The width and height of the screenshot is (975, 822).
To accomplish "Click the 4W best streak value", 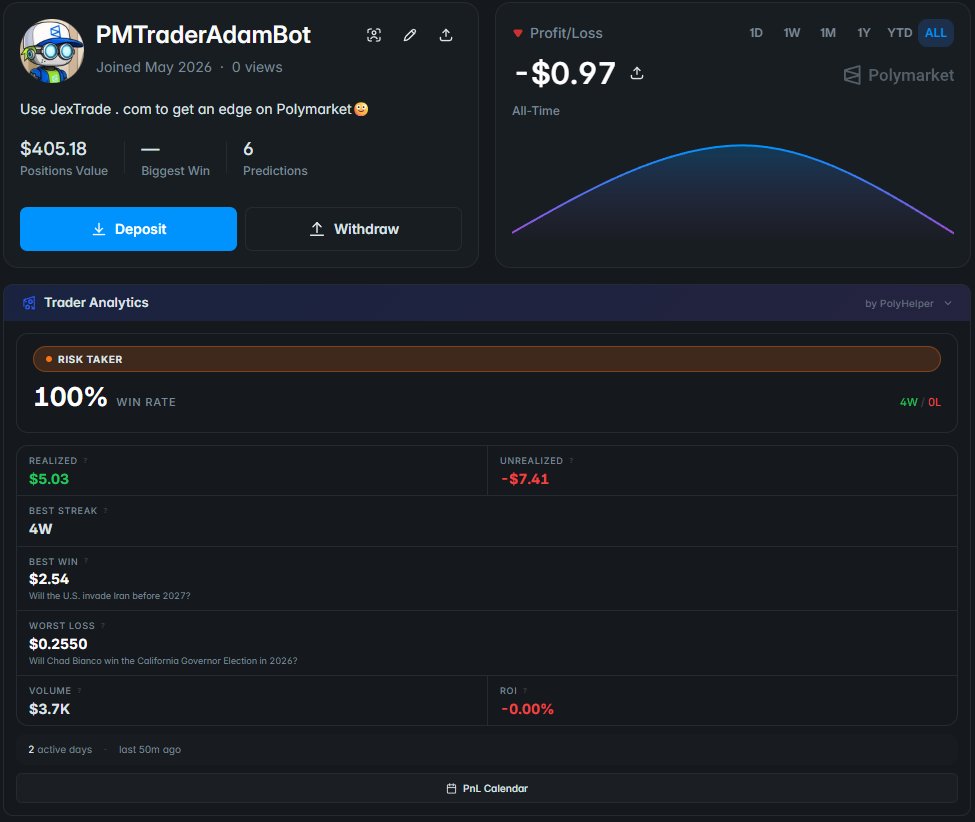I will [40, 529].
